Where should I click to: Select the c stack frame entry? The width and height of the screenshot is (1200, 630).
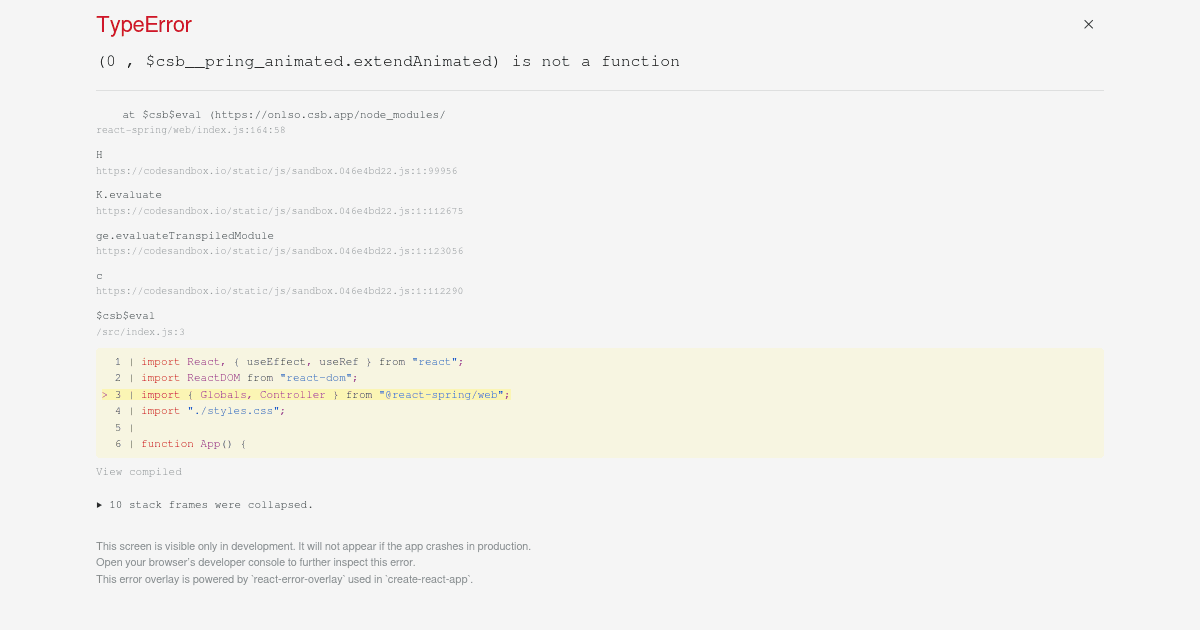[x=99, y=275]
